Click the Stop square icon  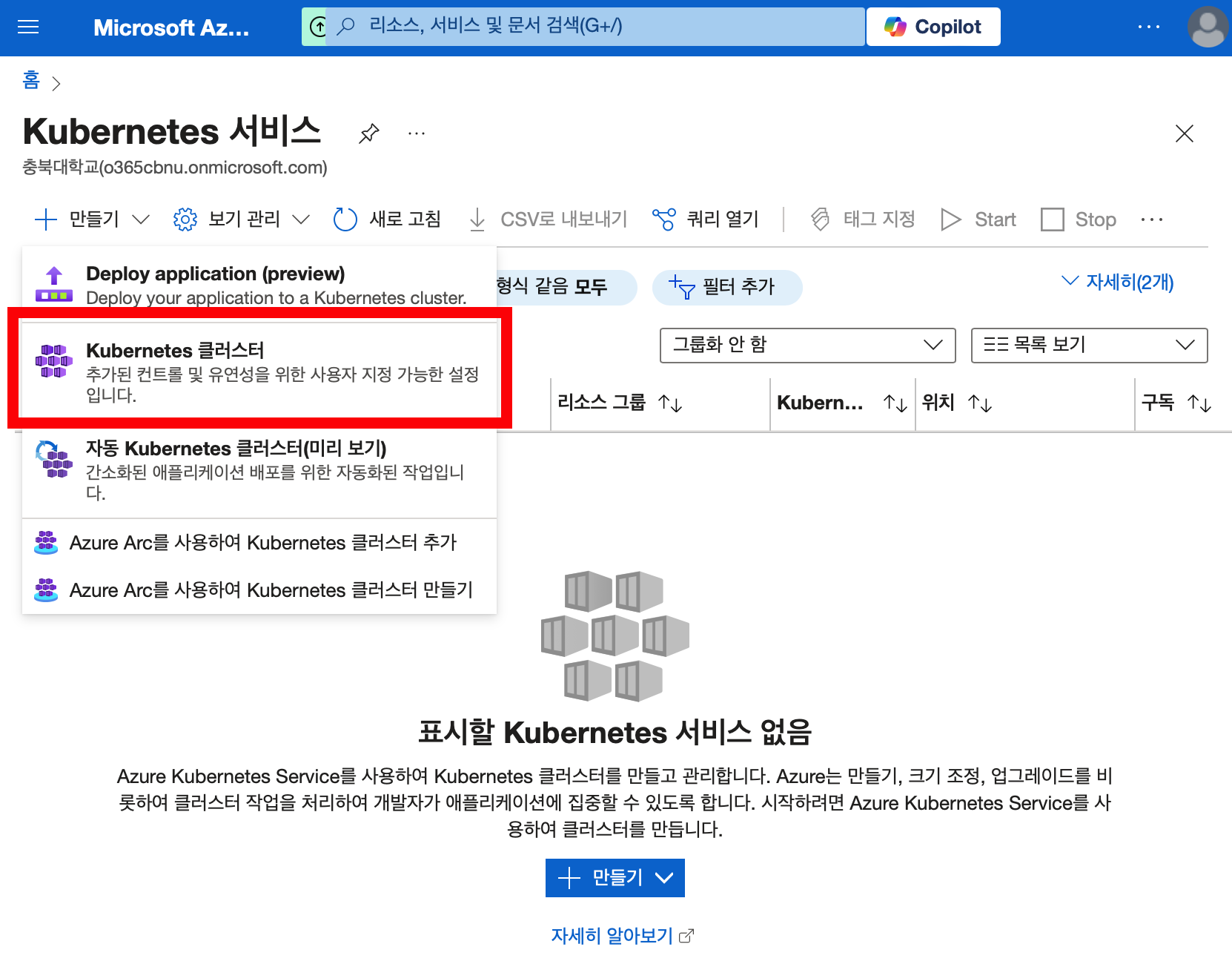coord(1053,219)
